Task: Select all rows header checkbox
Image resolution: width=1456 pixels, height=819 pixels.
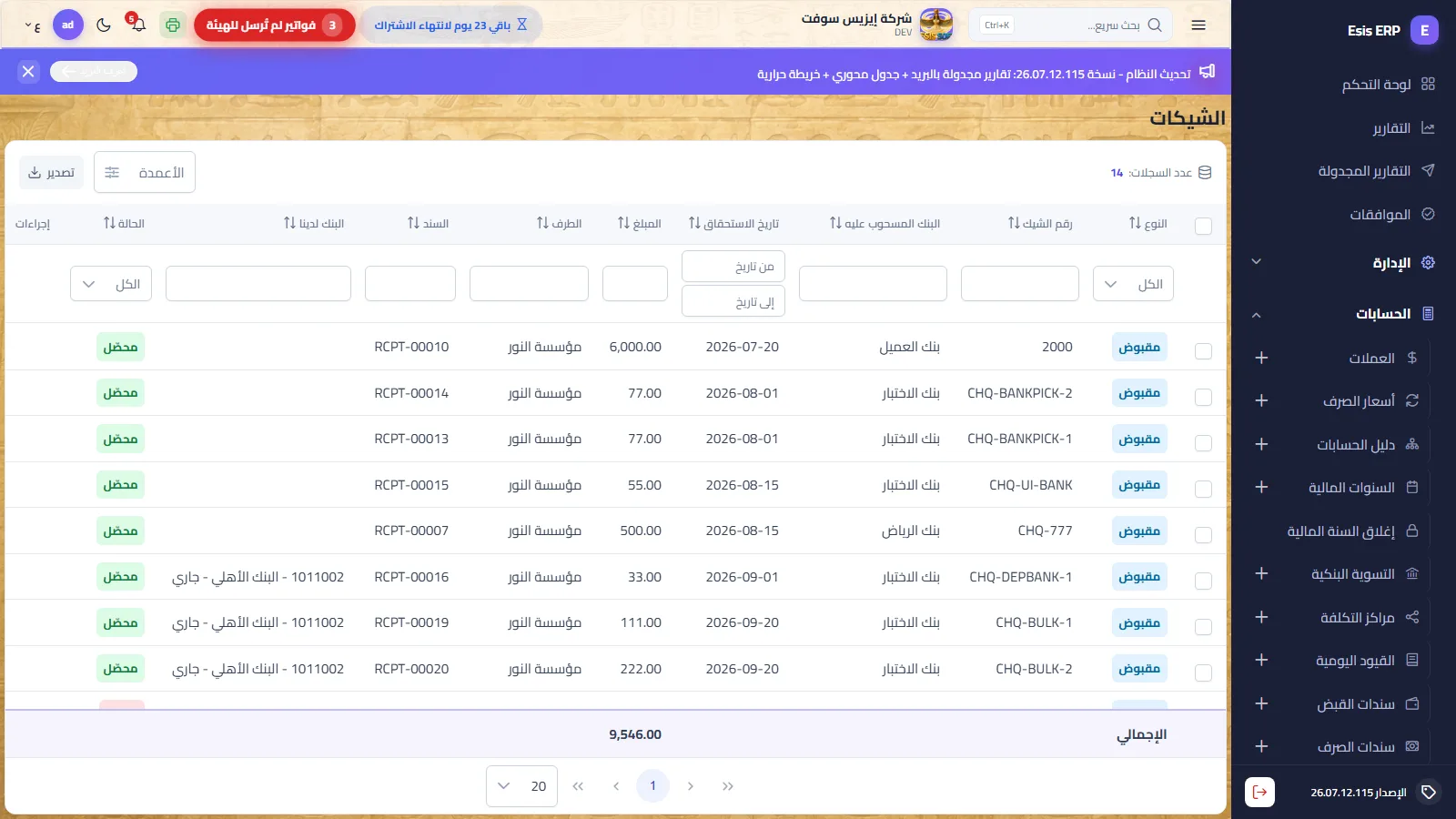Action: point(1203,226)
